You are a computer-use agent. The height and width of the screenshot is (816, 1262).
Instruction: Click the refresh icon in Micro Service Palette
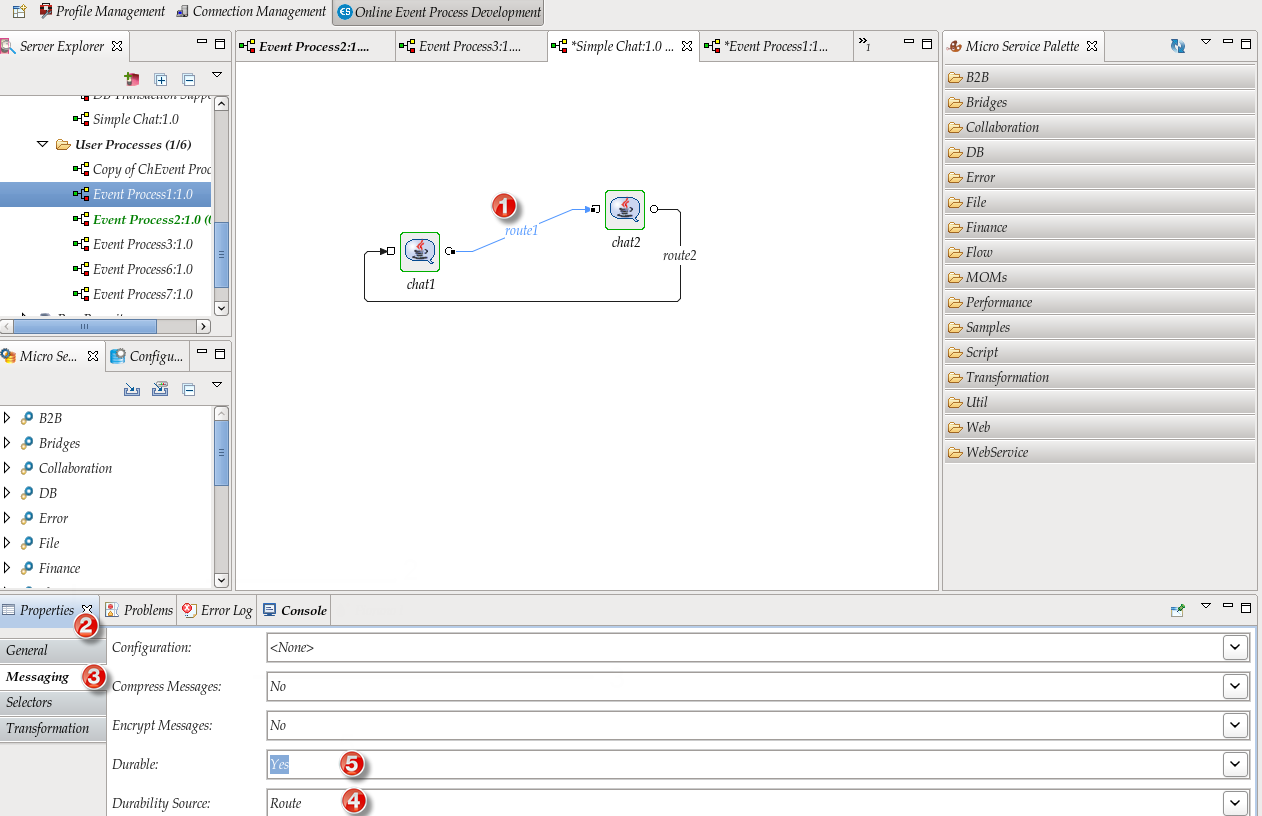click(1177, 46)
